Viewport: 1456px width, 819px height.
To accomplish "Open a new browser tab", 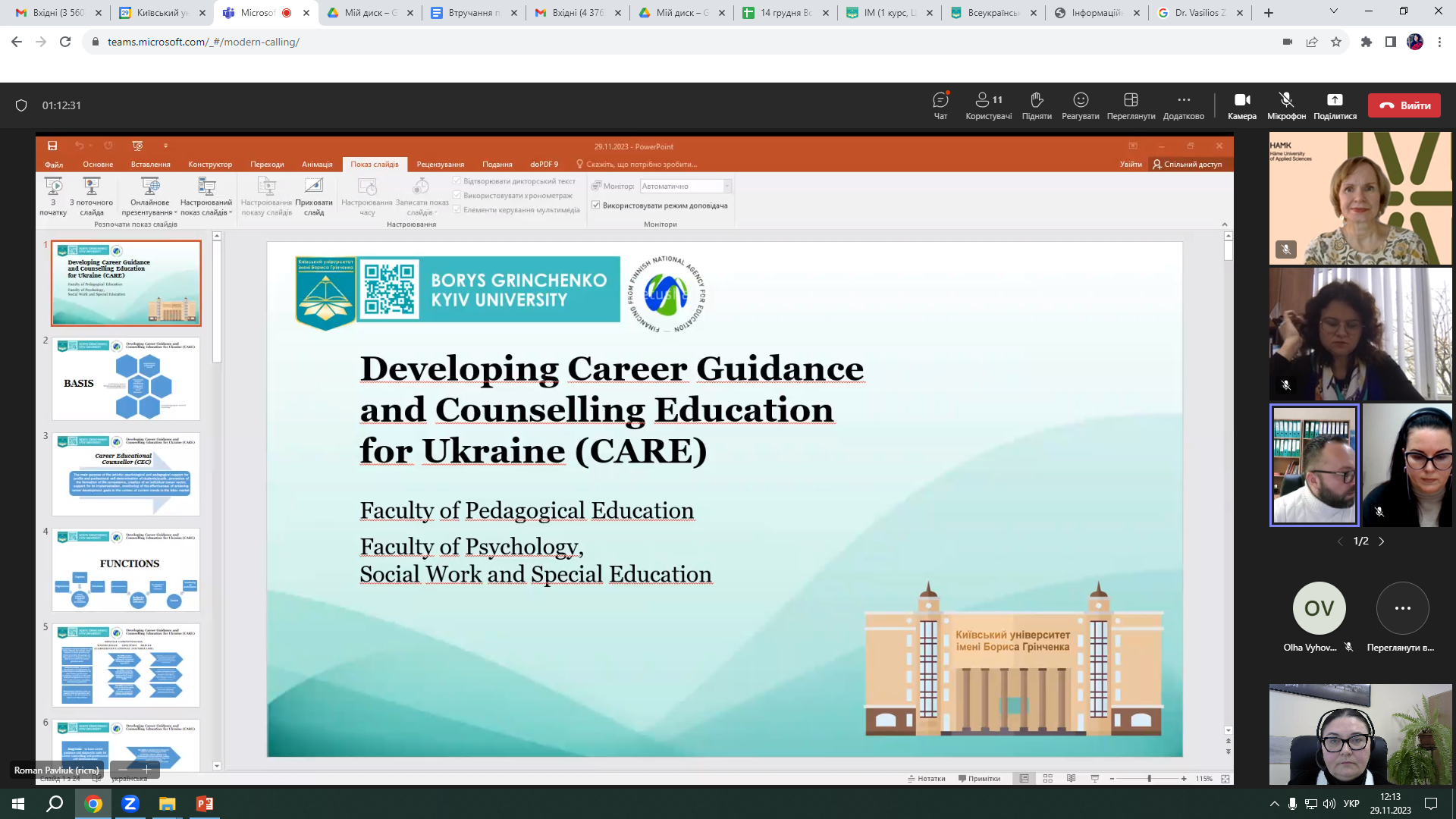I will pyautogui.click(x=1269, y=12).
